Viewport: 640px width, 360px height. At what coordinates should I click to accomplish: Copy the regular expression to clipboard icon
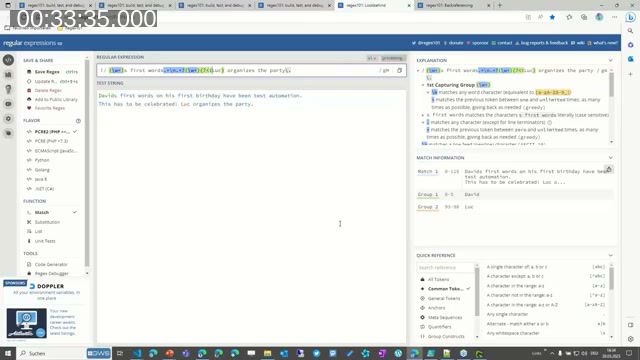coord(399,70)
